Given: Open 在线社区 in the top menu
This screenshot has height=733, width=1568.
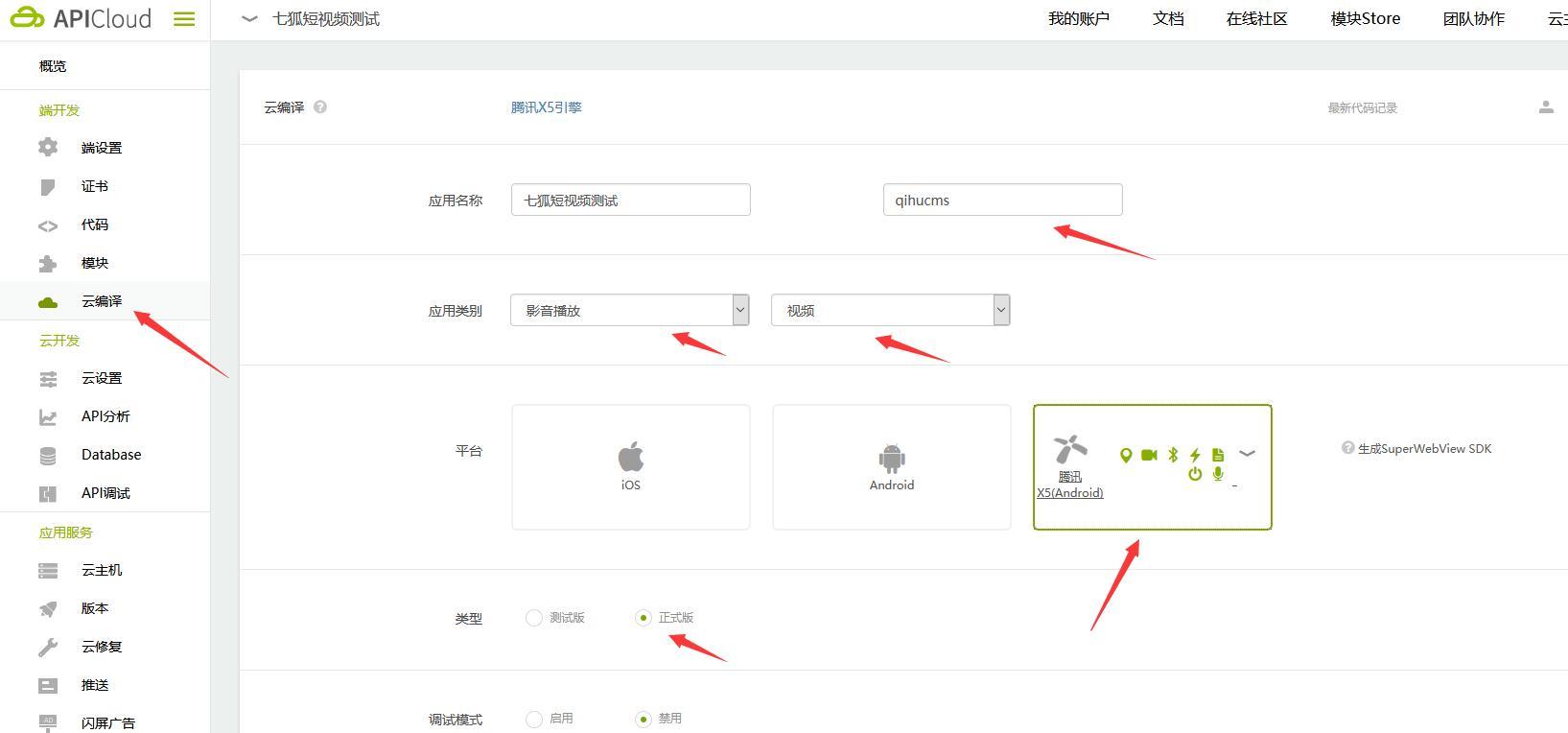Looking at the screenshot, I should coord(1256,19).
